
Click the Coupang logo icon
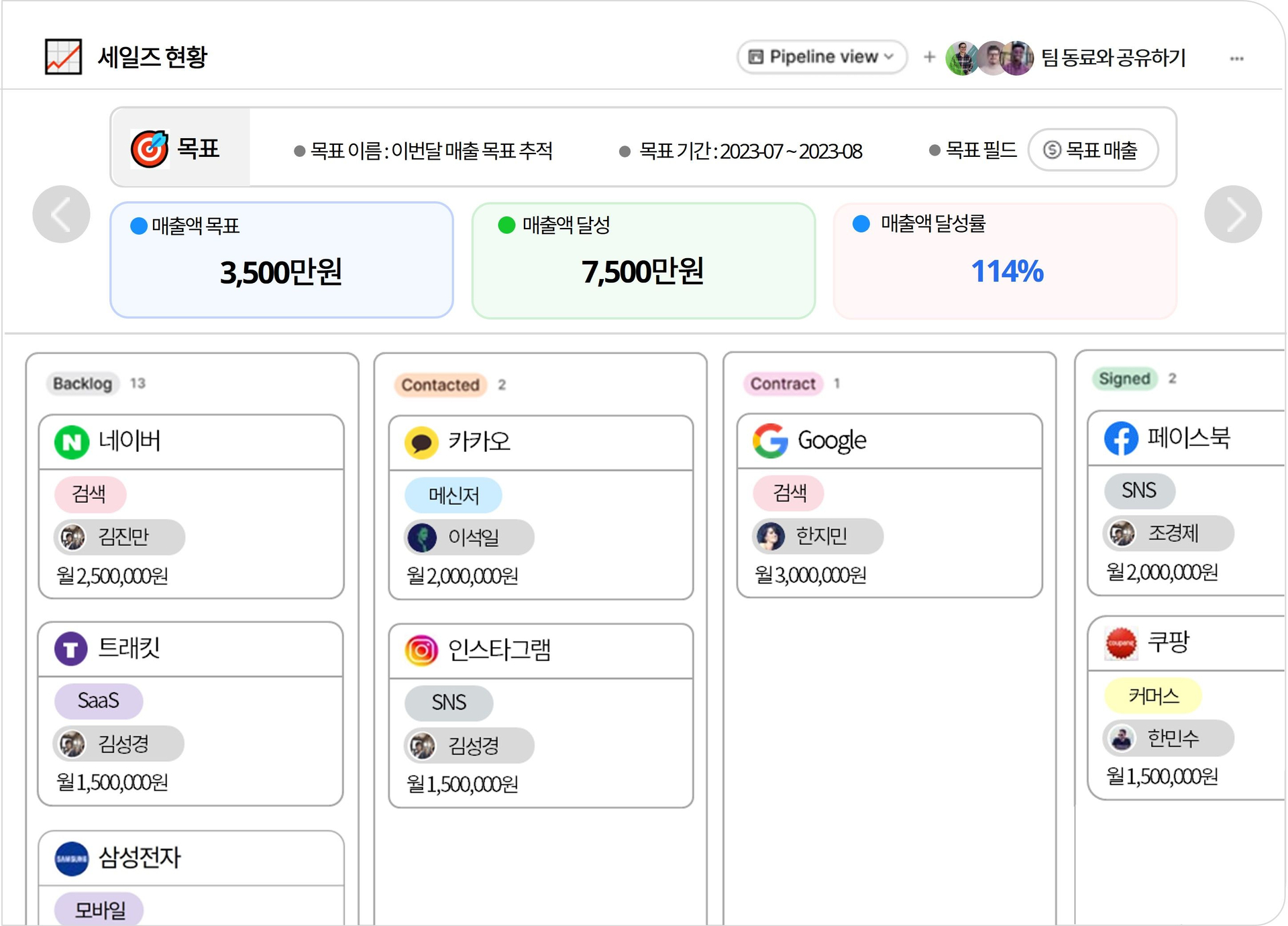tap(1121, 644)
